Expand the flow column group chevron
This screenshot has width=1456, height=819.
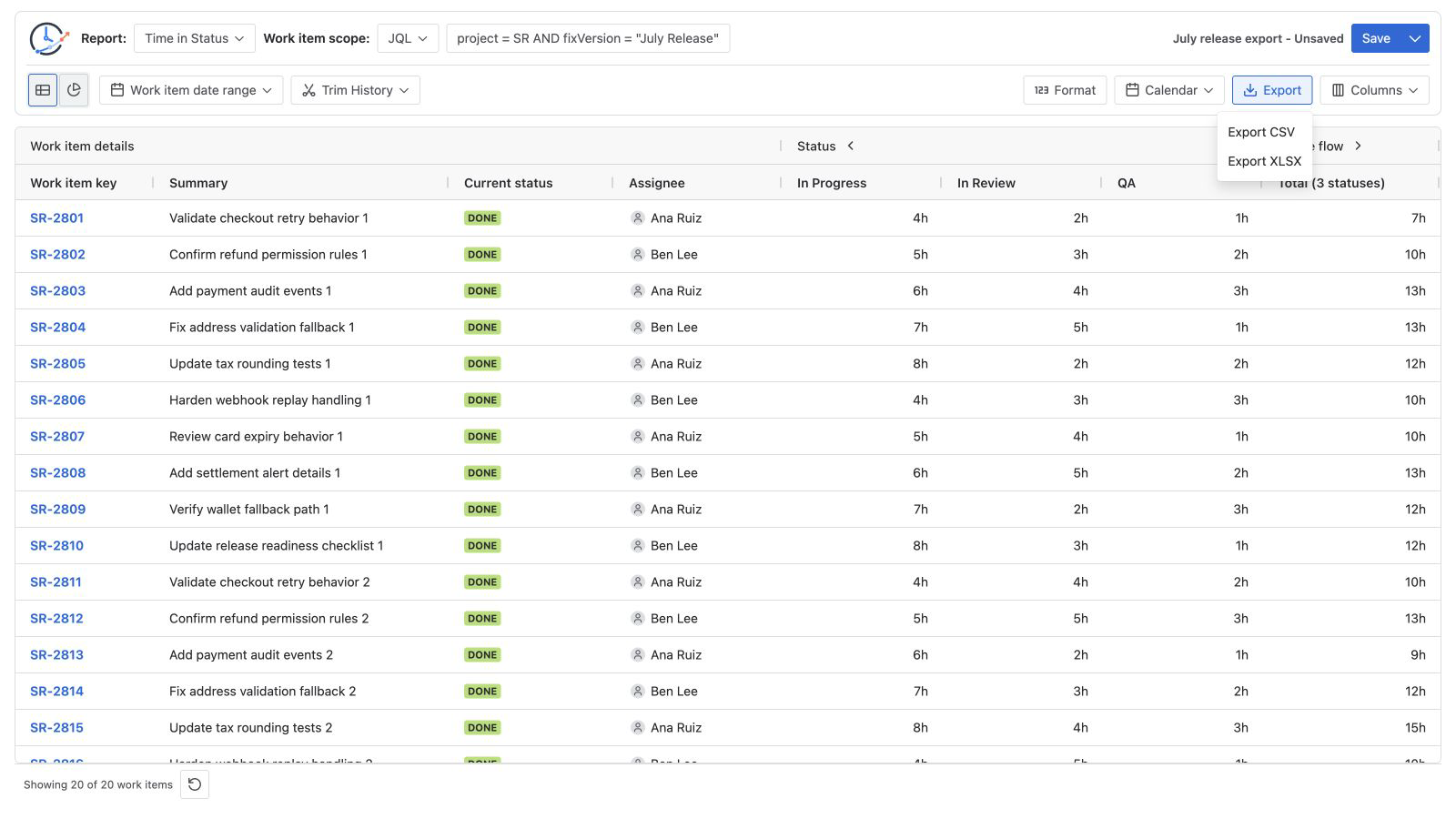1358,146
